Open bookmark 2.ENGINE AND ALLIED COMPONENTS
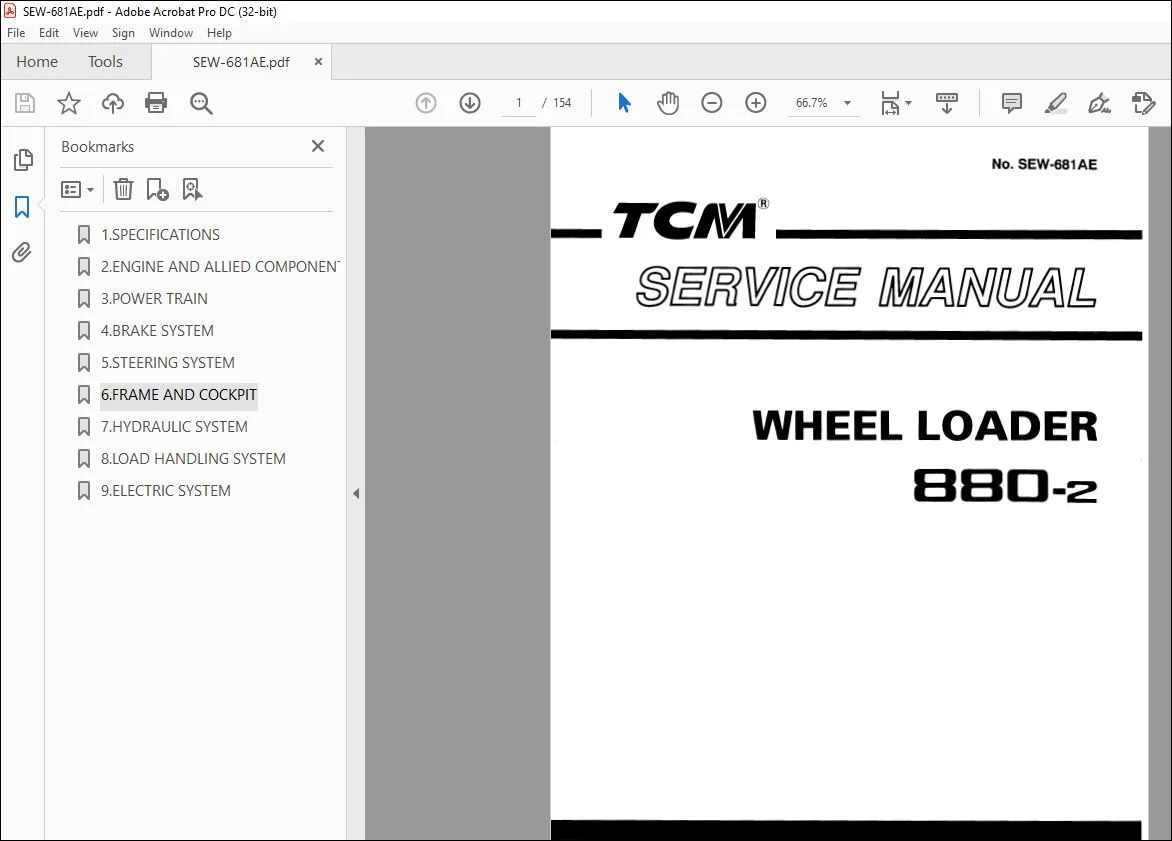 tap(220, 267)
